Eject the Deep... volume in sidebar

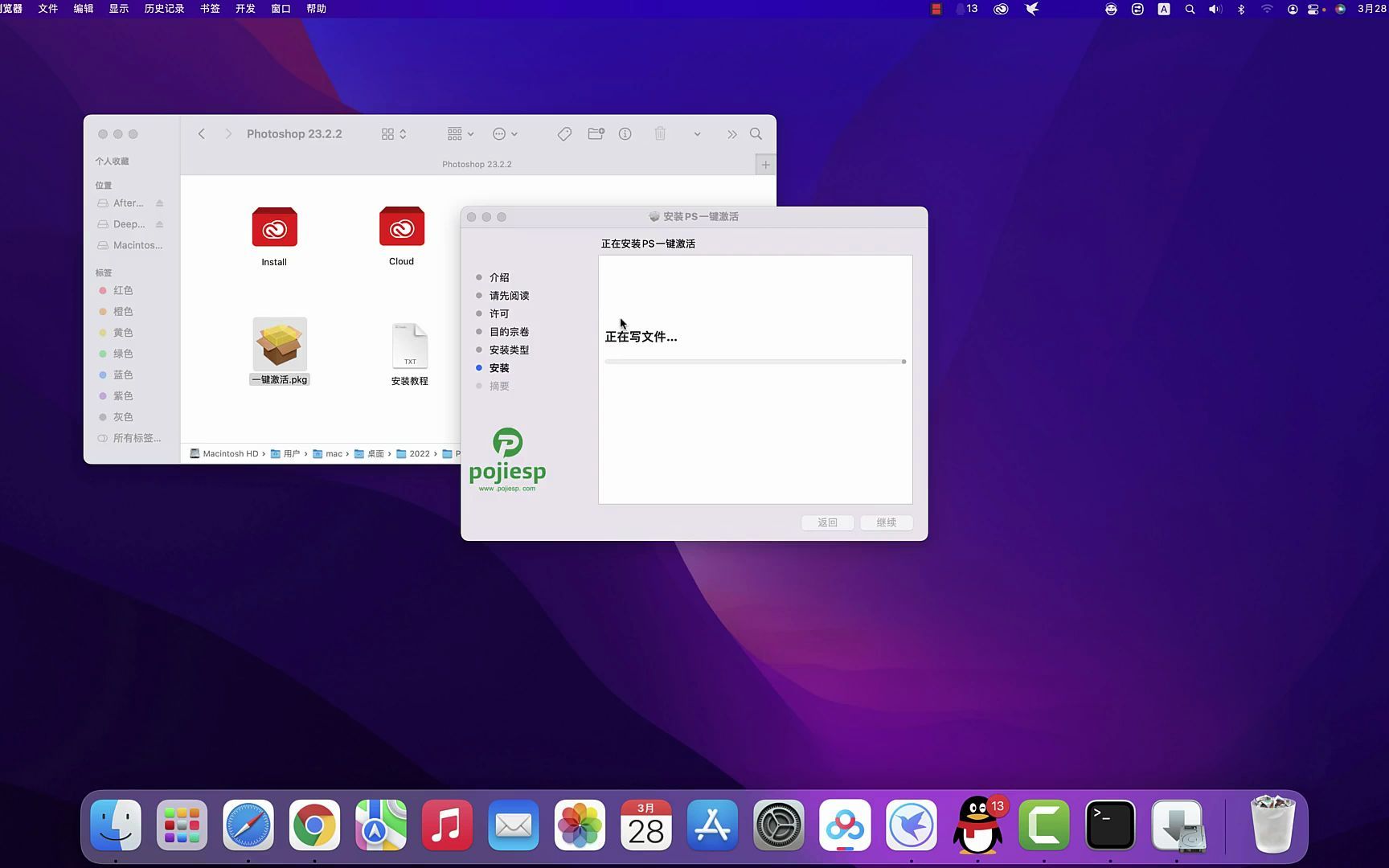pos(159,224)
